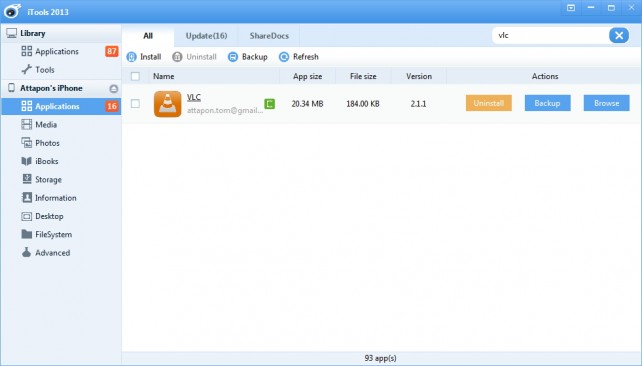The height and width of the screenshot is (366, 642).
Task: Eject Attapon's iPhone with the round button
Action: [113, 88]
